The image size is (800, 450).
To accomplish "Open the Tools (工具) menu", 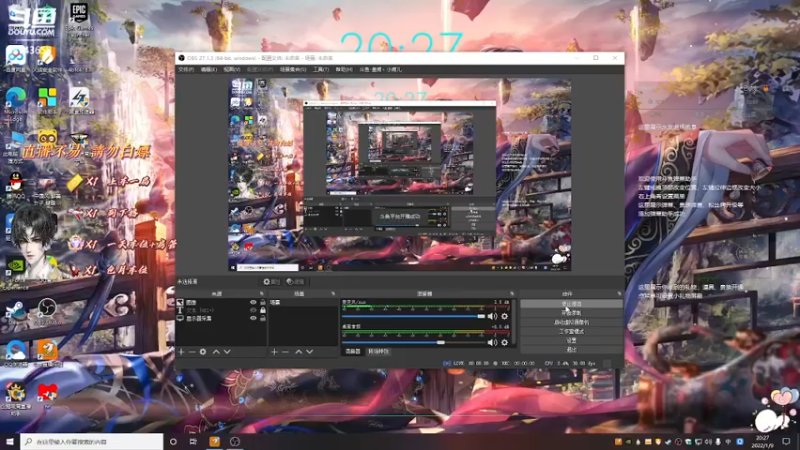I will 320,69.
